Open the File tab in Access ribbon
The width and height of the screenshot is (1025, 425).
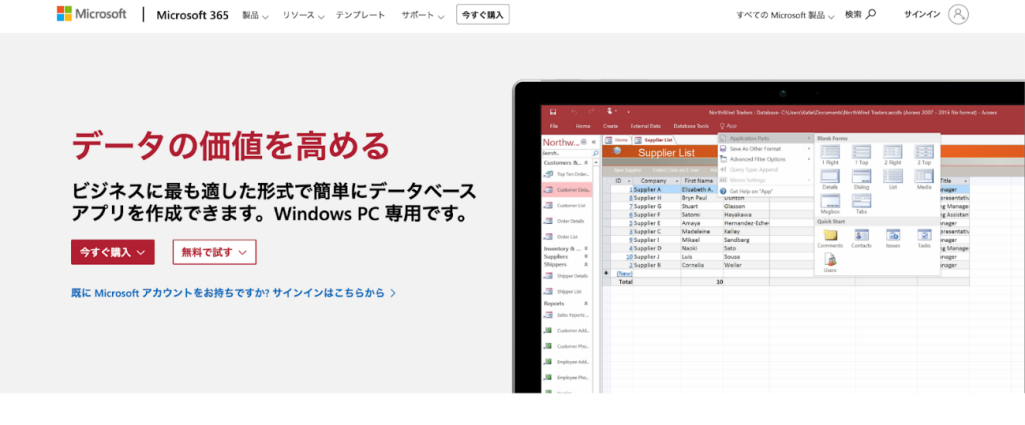pyautogui.click(x=554, y=126)
